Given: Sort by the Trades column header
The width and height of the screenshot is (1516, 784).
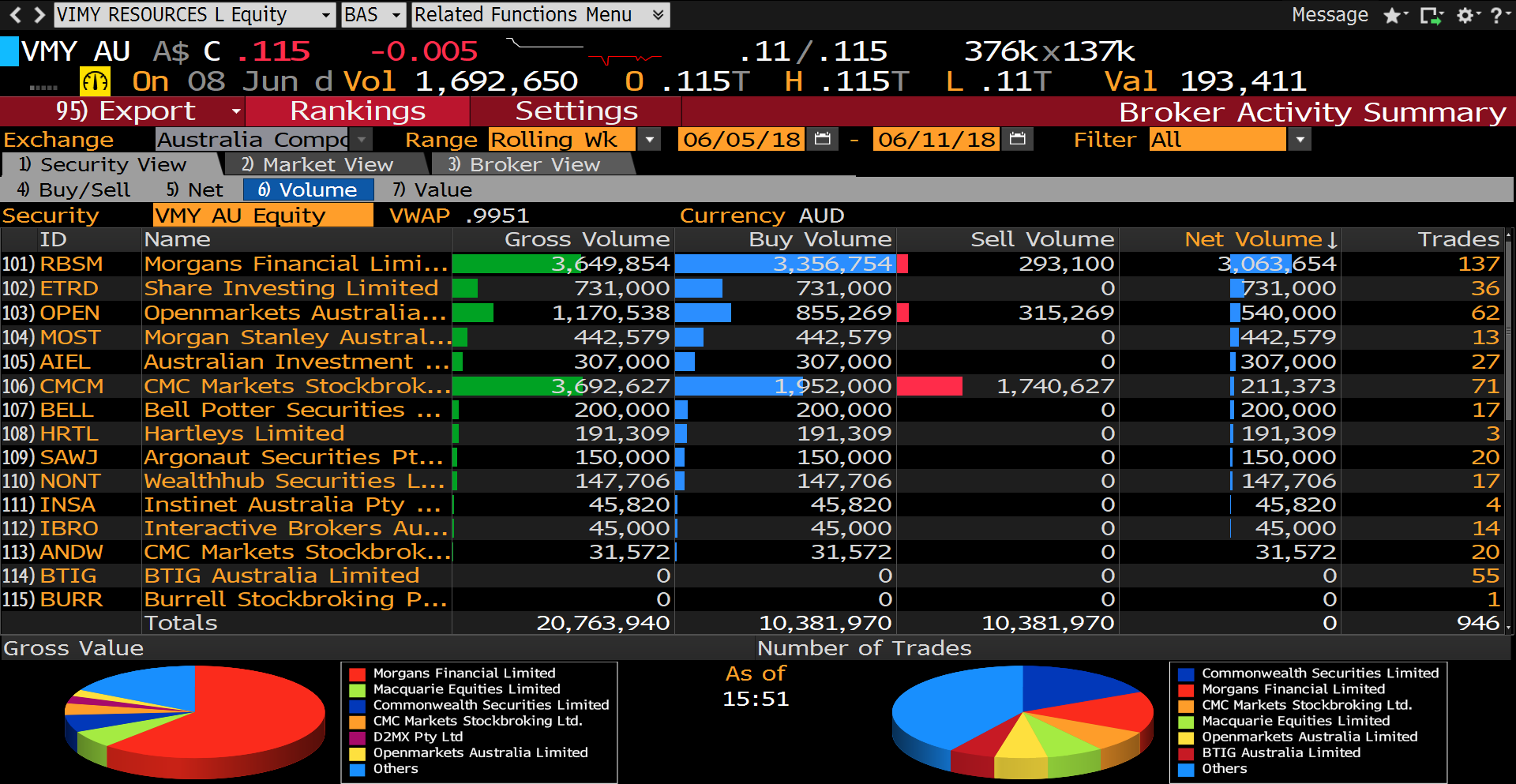Looking at the screenshot, I should point(1458,239).
